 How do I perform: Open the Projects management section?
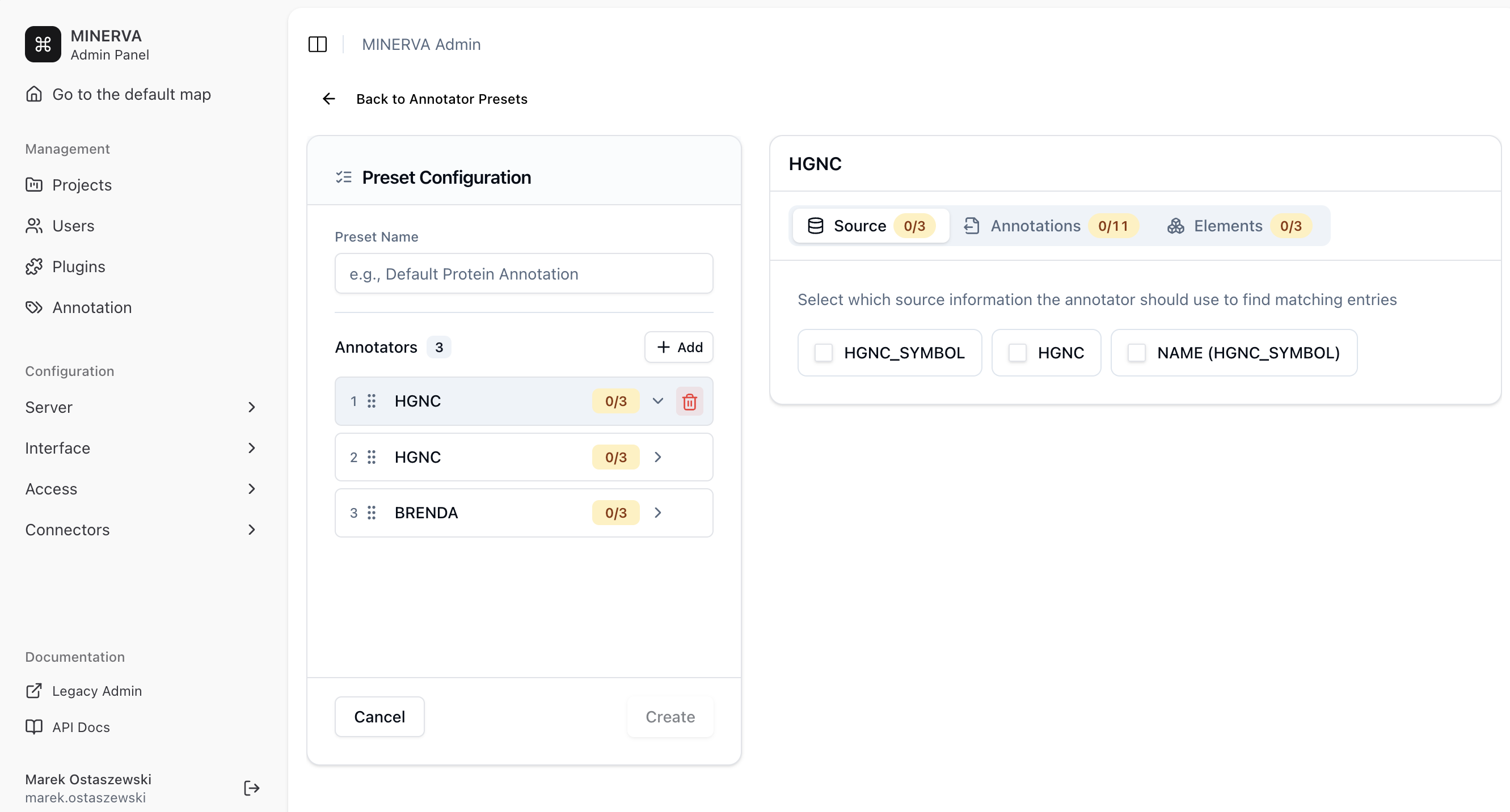(x=82, y=184)
